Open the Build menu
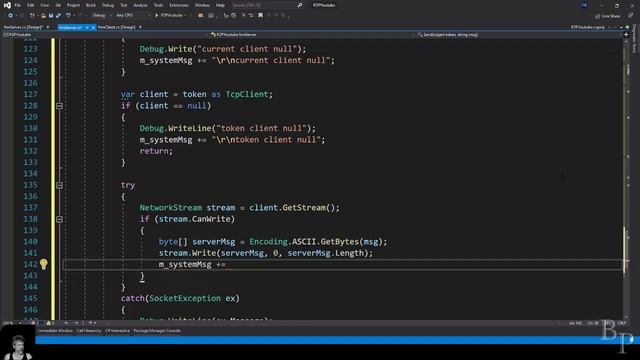The width and height of the screenshot is (640, 360). tap(91, 5)
